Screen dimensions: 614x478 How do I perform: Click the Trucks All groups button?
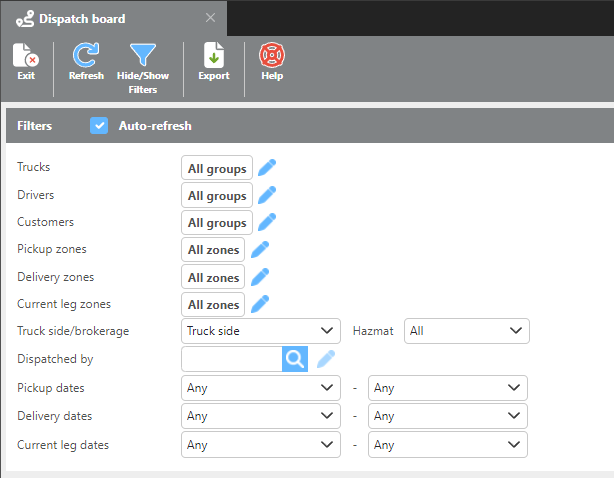[217, 168]
